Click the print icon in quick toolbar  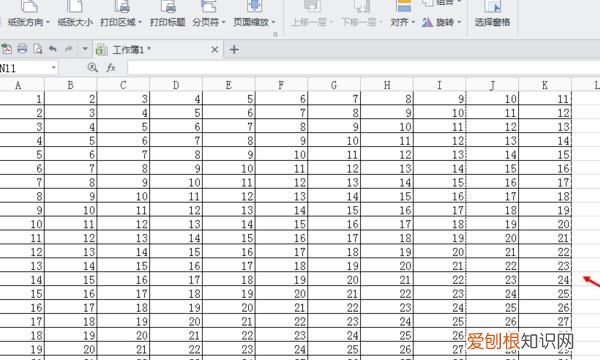point(22,49)
